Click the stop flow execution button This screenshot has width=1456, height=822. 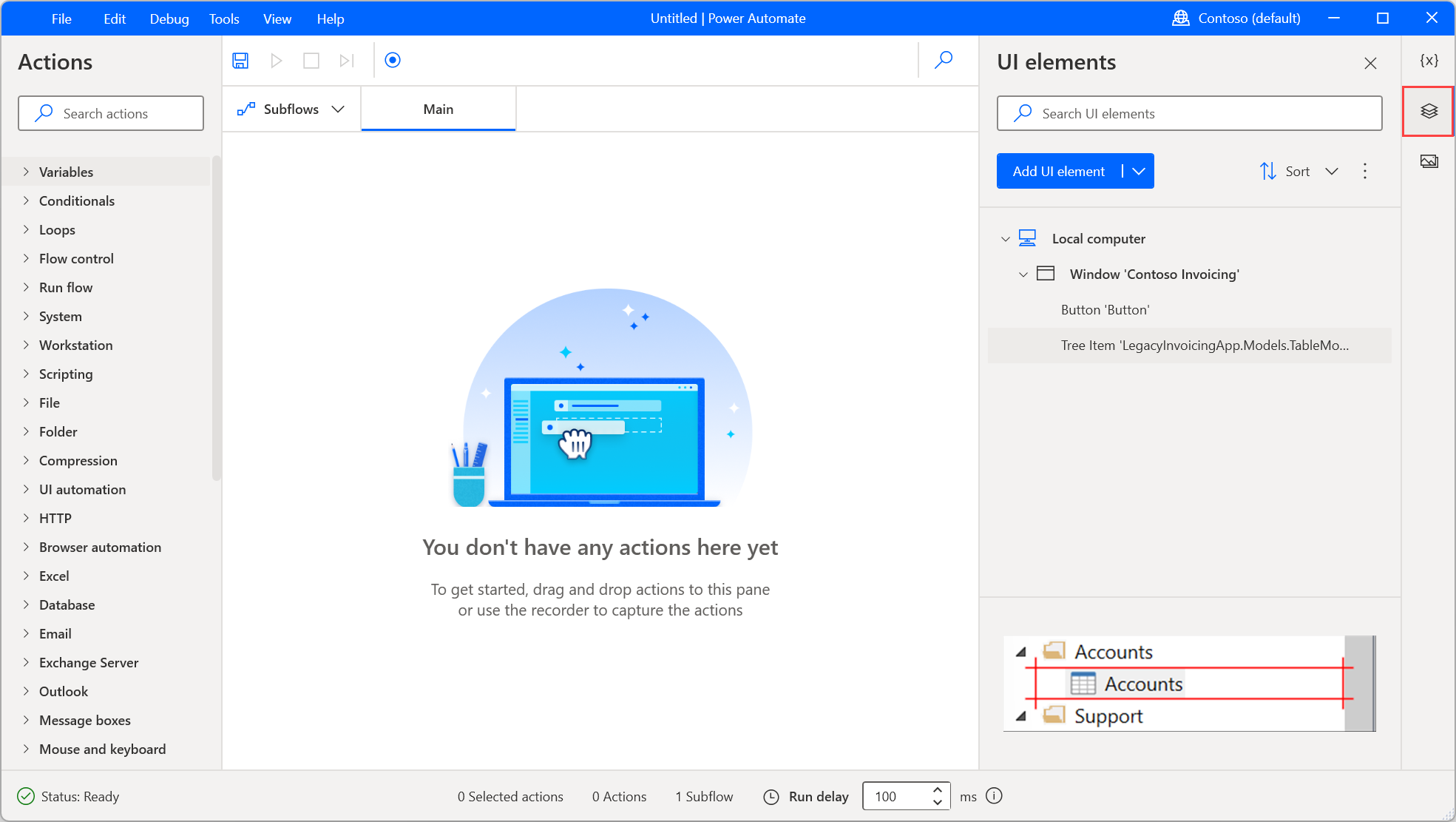(x=311, y=60)
